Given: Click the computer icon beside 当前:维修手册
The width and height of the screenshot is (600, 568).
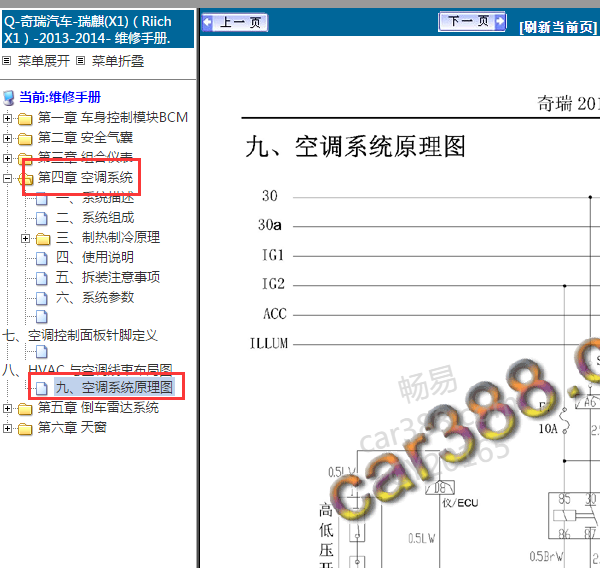Looking at the screenshot, I should (9, 98).
